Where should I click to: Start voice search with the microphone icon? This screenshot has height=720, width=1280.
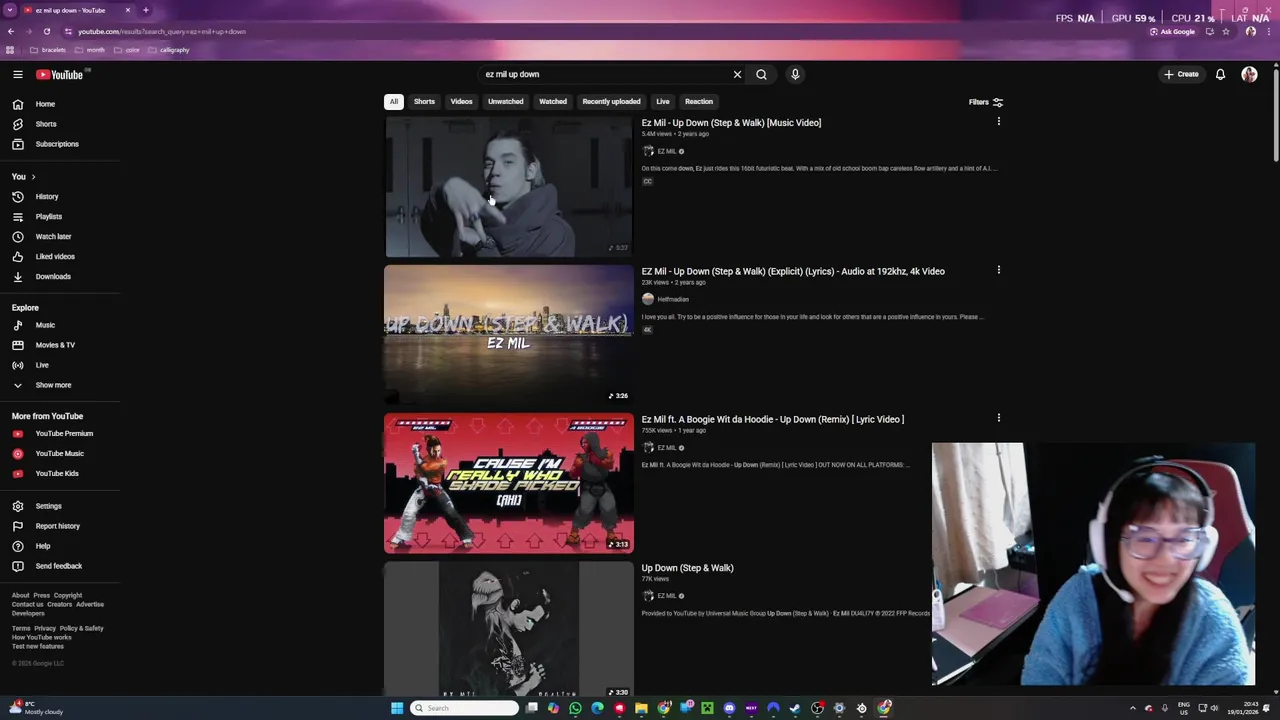795,74
